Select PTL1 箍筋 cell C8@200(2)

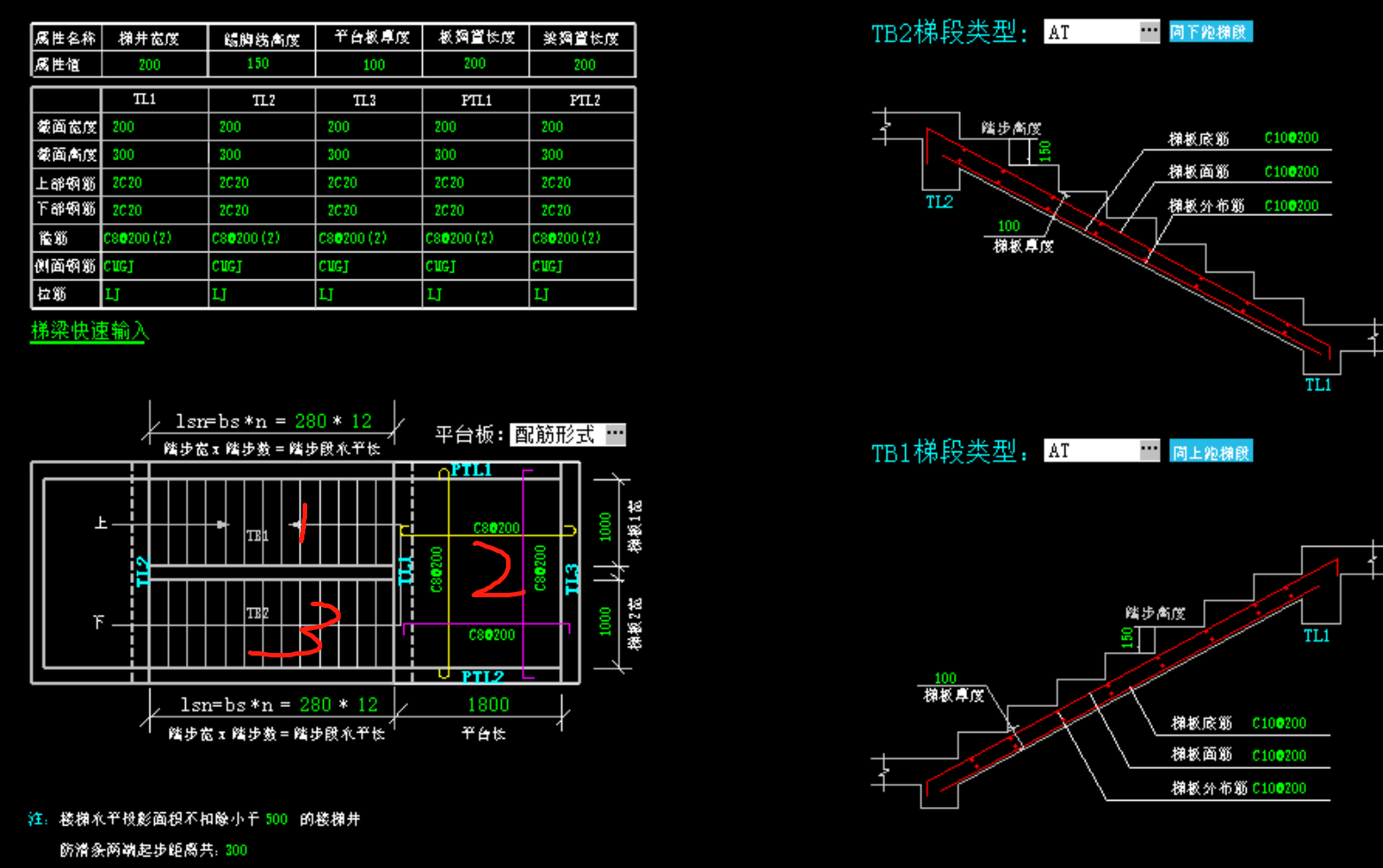[x=460, y=238]
